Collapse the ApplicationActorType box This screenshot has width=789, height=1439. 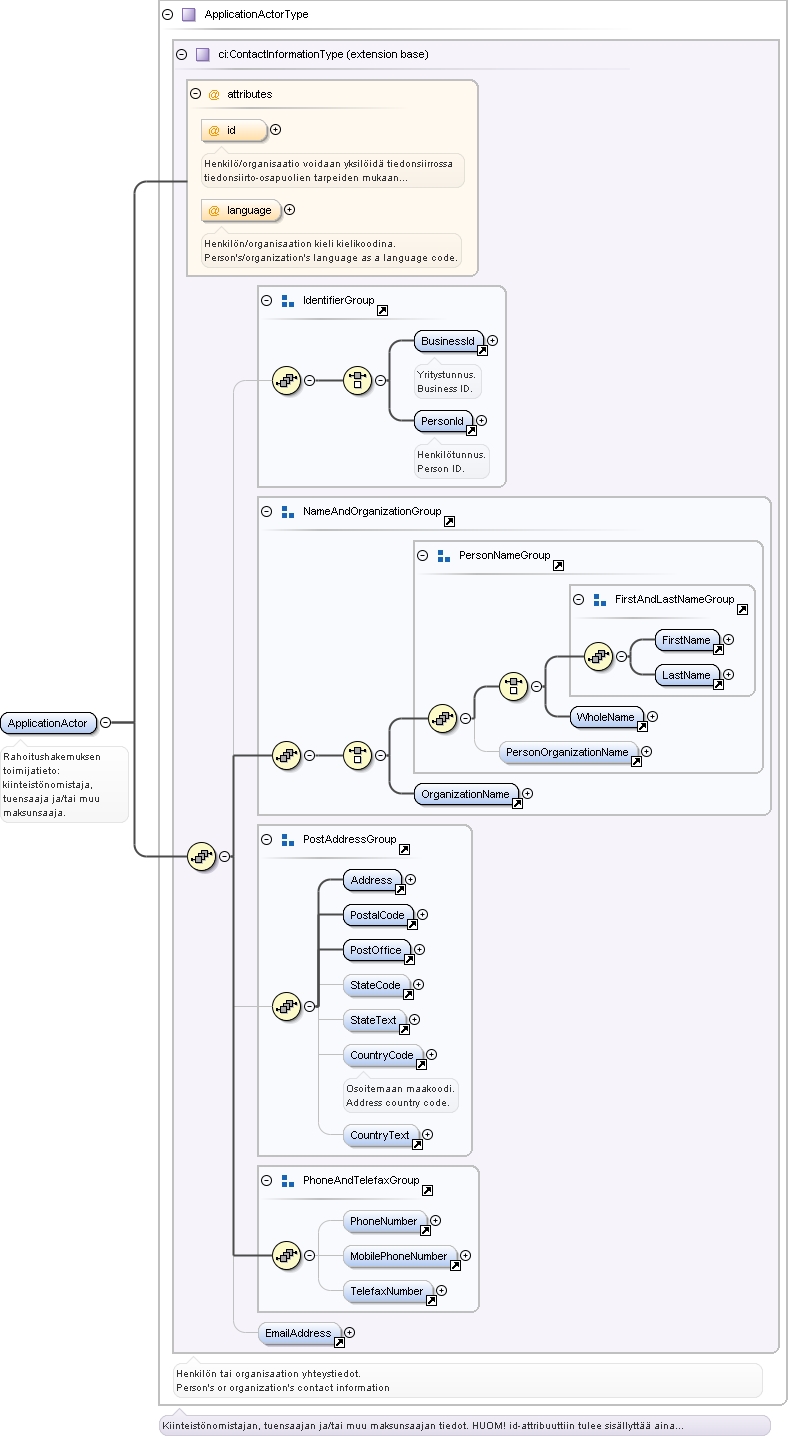167,15
